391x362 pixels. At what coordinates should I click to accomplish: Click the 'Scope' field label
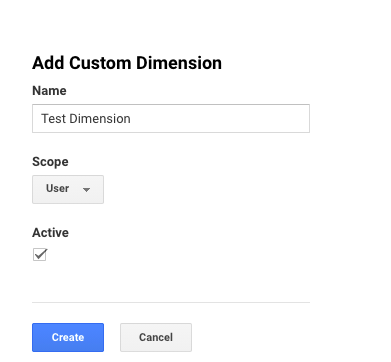(50, 162)
